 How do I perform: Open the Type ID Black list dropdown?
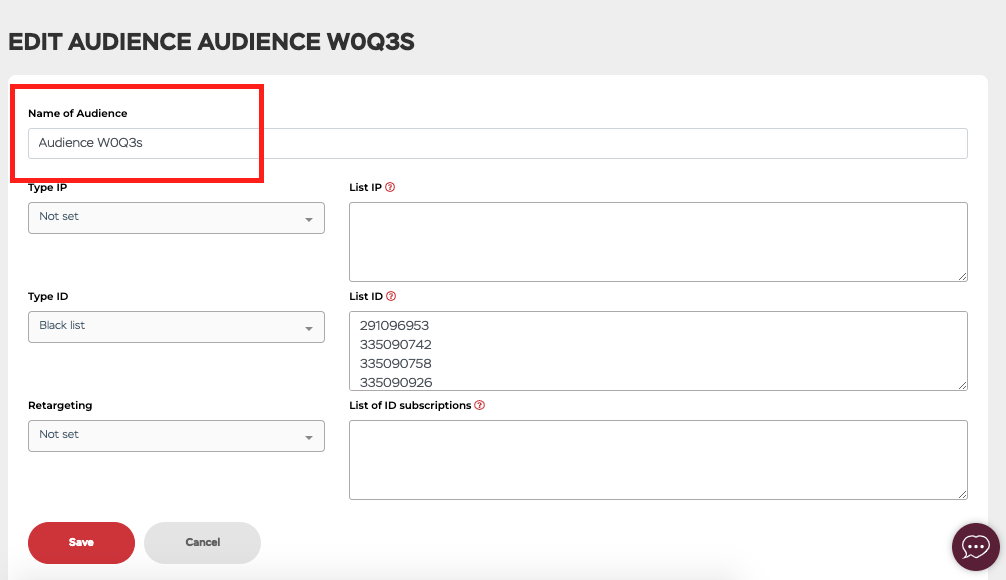coord(176,327)
